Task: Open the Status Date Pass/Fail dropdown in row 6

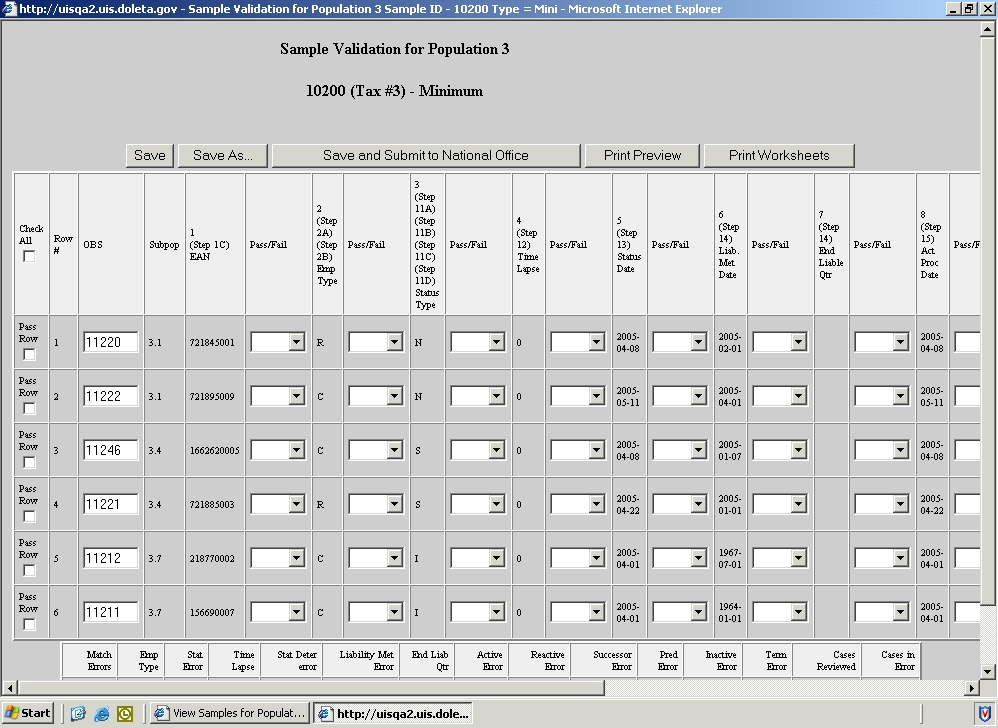Action: point(698,612)
